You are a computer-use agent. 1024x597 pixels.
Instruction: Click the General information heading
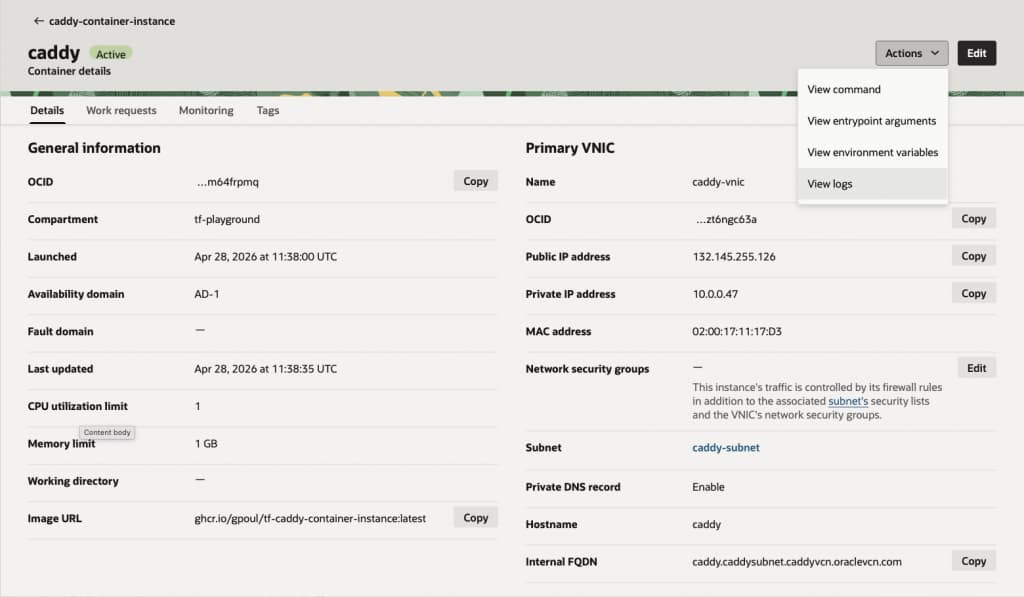[x=94, y=148]
